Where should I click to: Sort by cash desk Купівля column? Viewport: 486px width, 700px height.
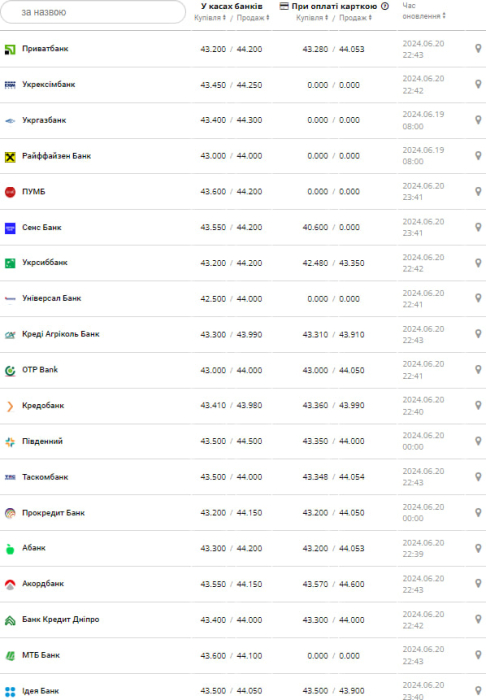(x=210, y=18)
